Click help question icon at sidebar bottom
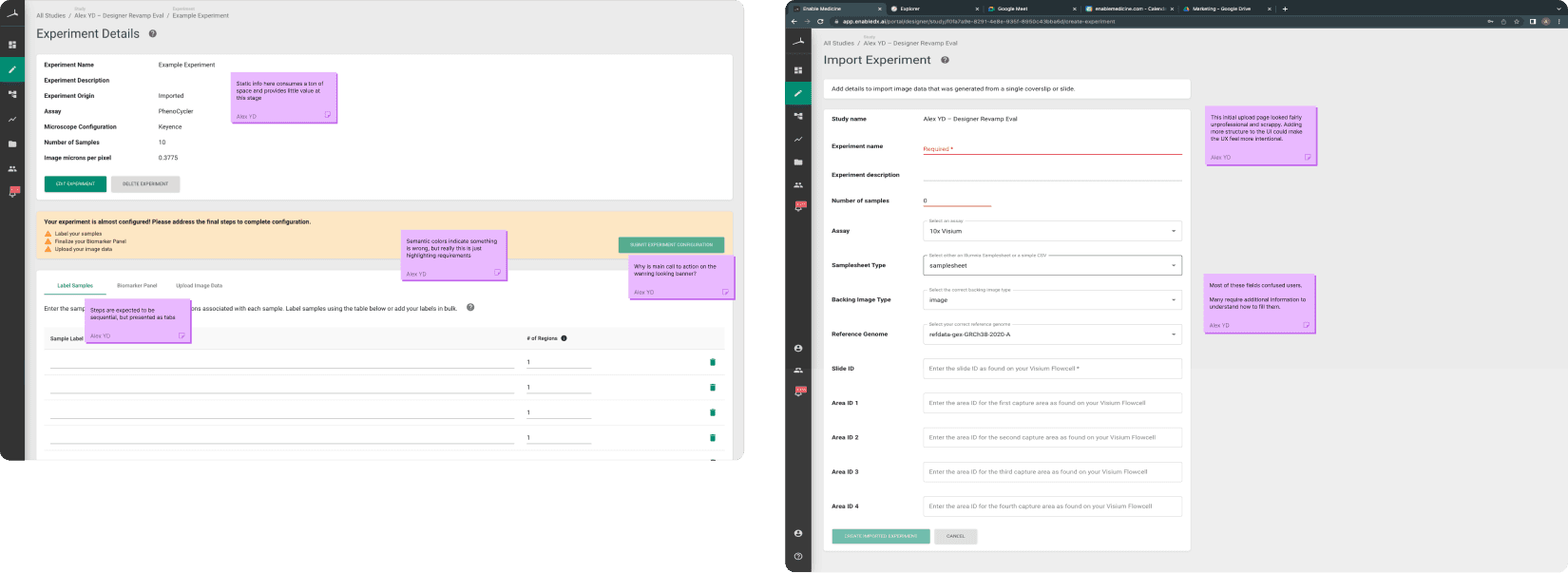 [798, 557]
